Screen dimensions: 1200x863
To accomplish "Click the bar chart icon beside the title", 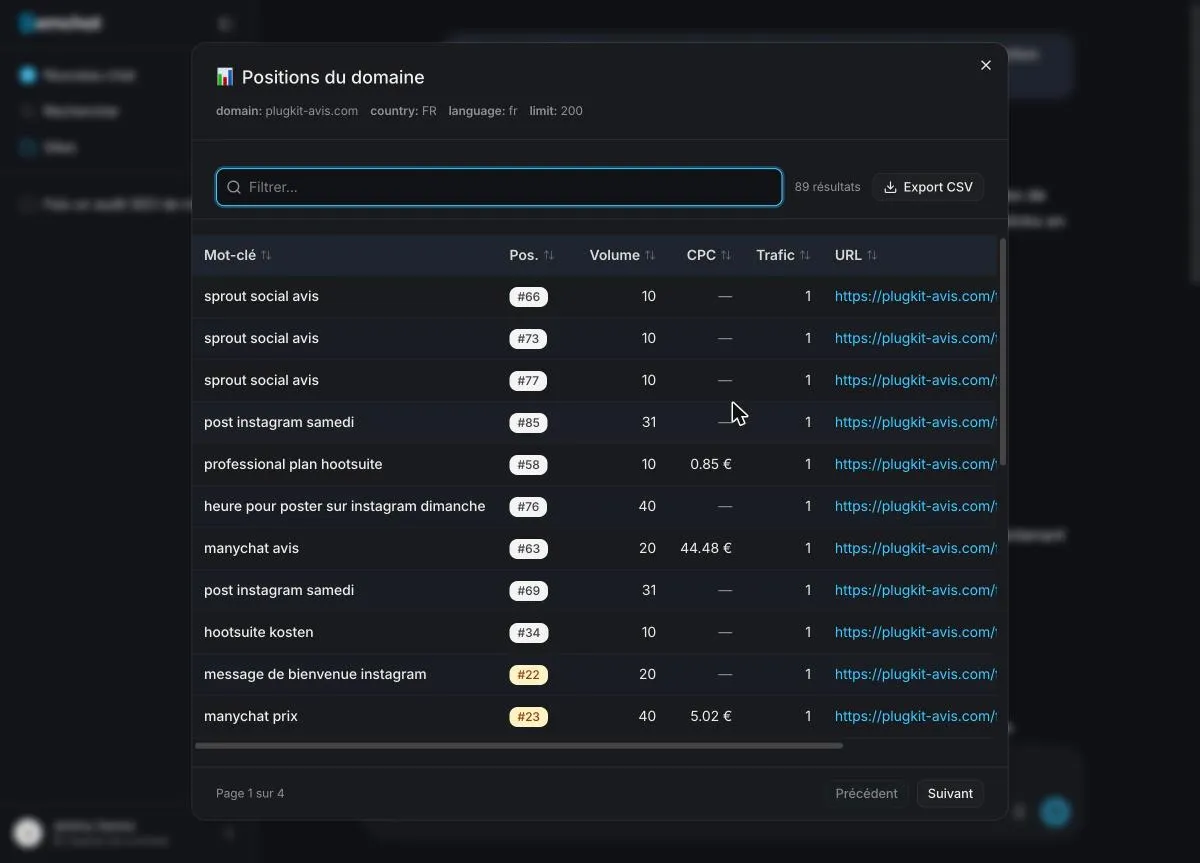I will pyautogui.click(x=225, y=77).
